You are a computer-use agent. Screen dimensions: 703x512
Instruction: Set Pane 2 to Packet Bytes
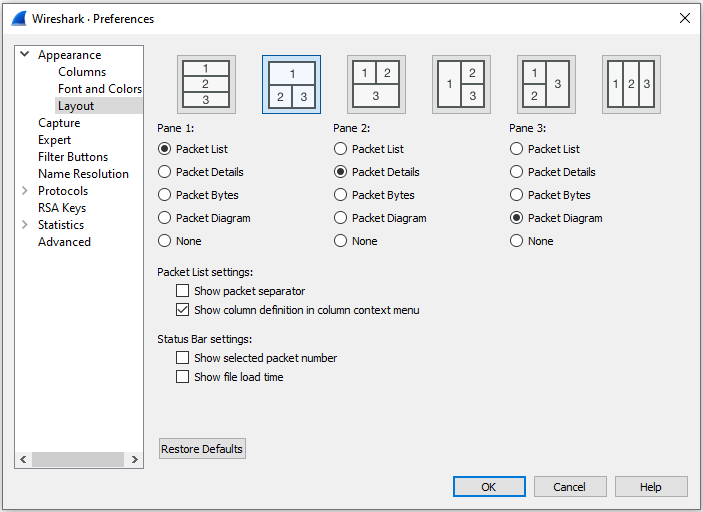(x=374, y=195)
